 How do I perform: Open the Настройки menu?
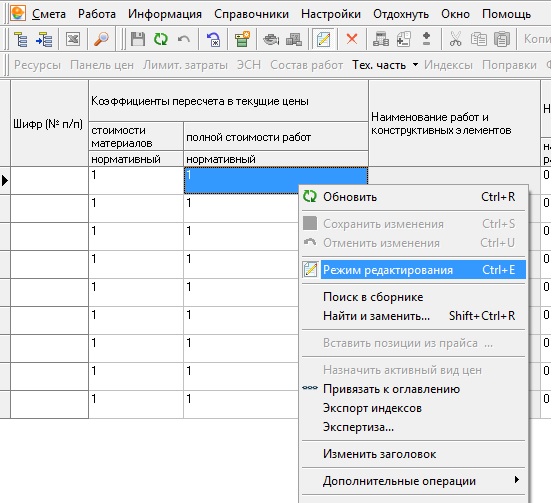click(x=331, y=14)
